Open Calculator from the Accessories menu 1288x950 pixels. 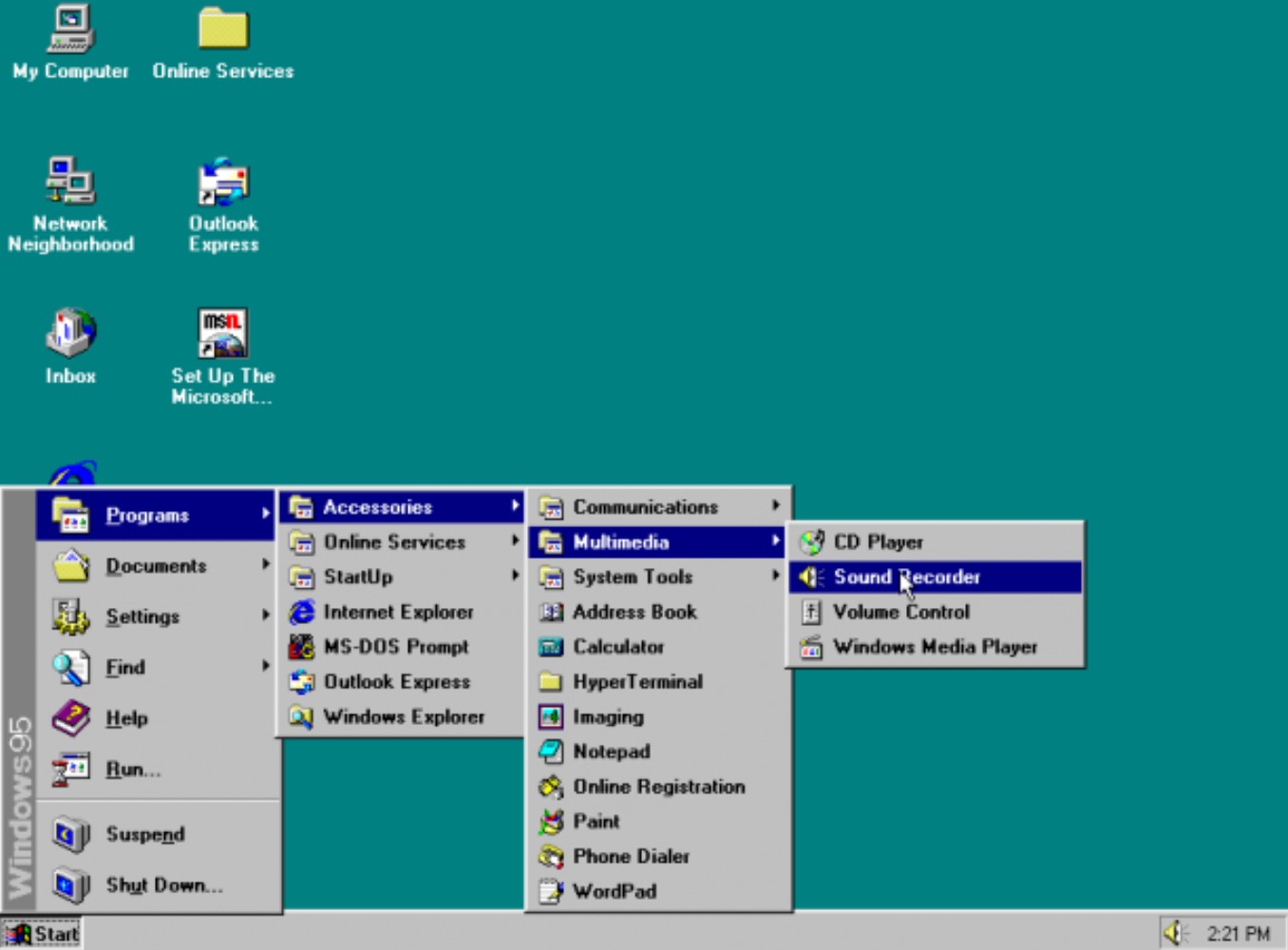[618, 647]
